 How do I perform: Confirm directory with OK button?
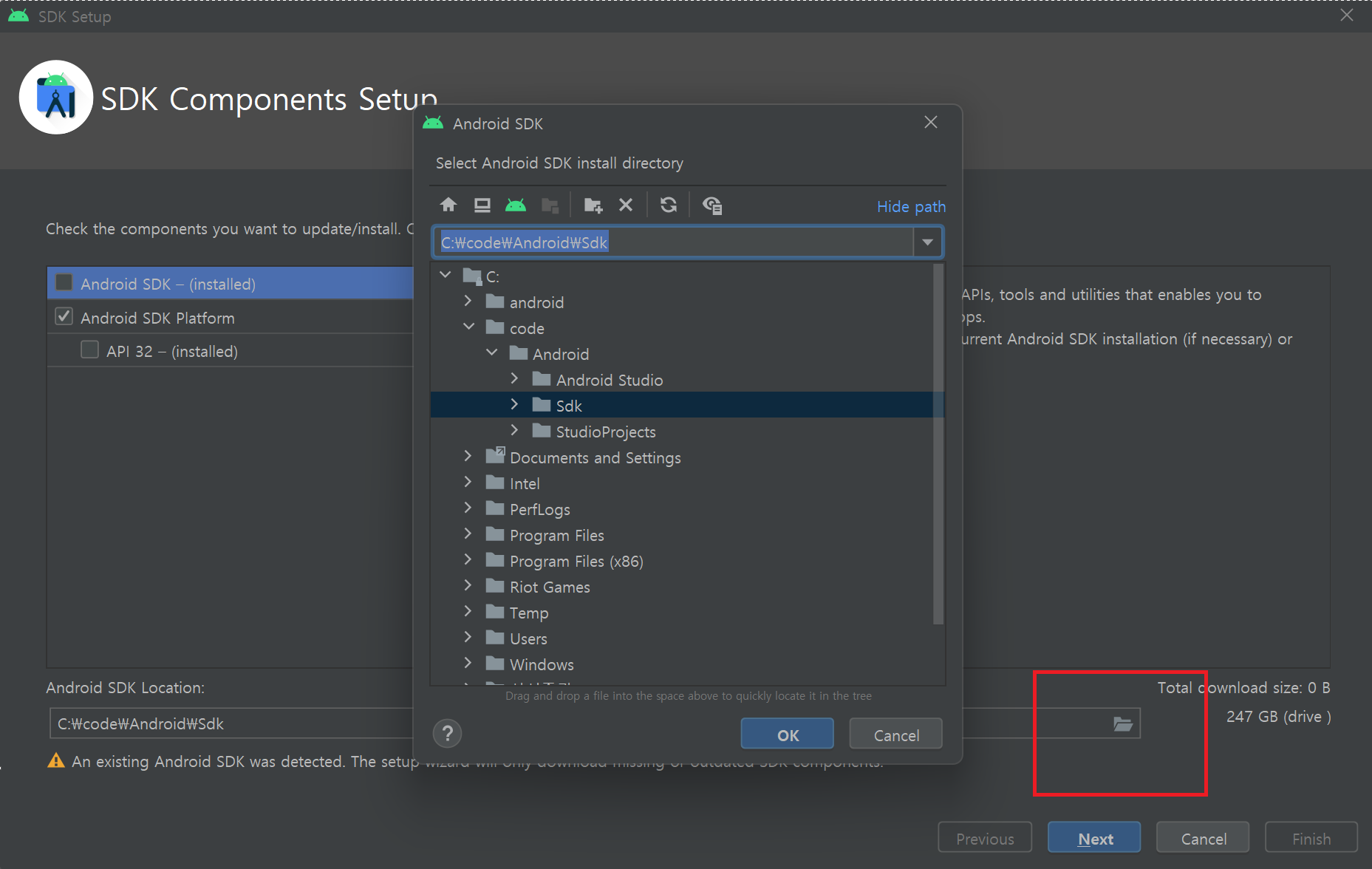coord(788,735)
